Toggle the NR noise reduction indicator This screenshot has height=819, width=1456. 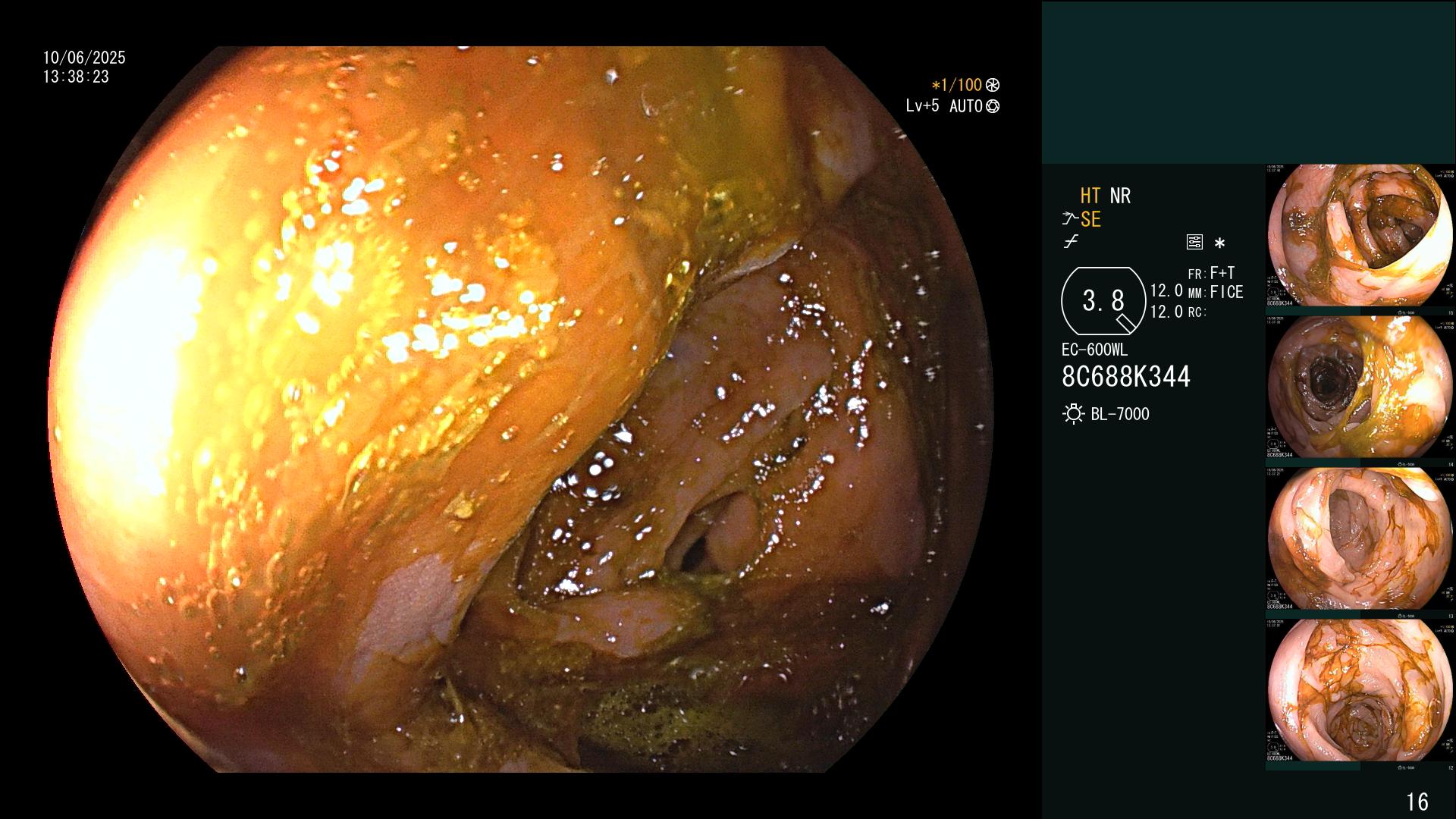pyautogui.click(x=1120, y=196)
